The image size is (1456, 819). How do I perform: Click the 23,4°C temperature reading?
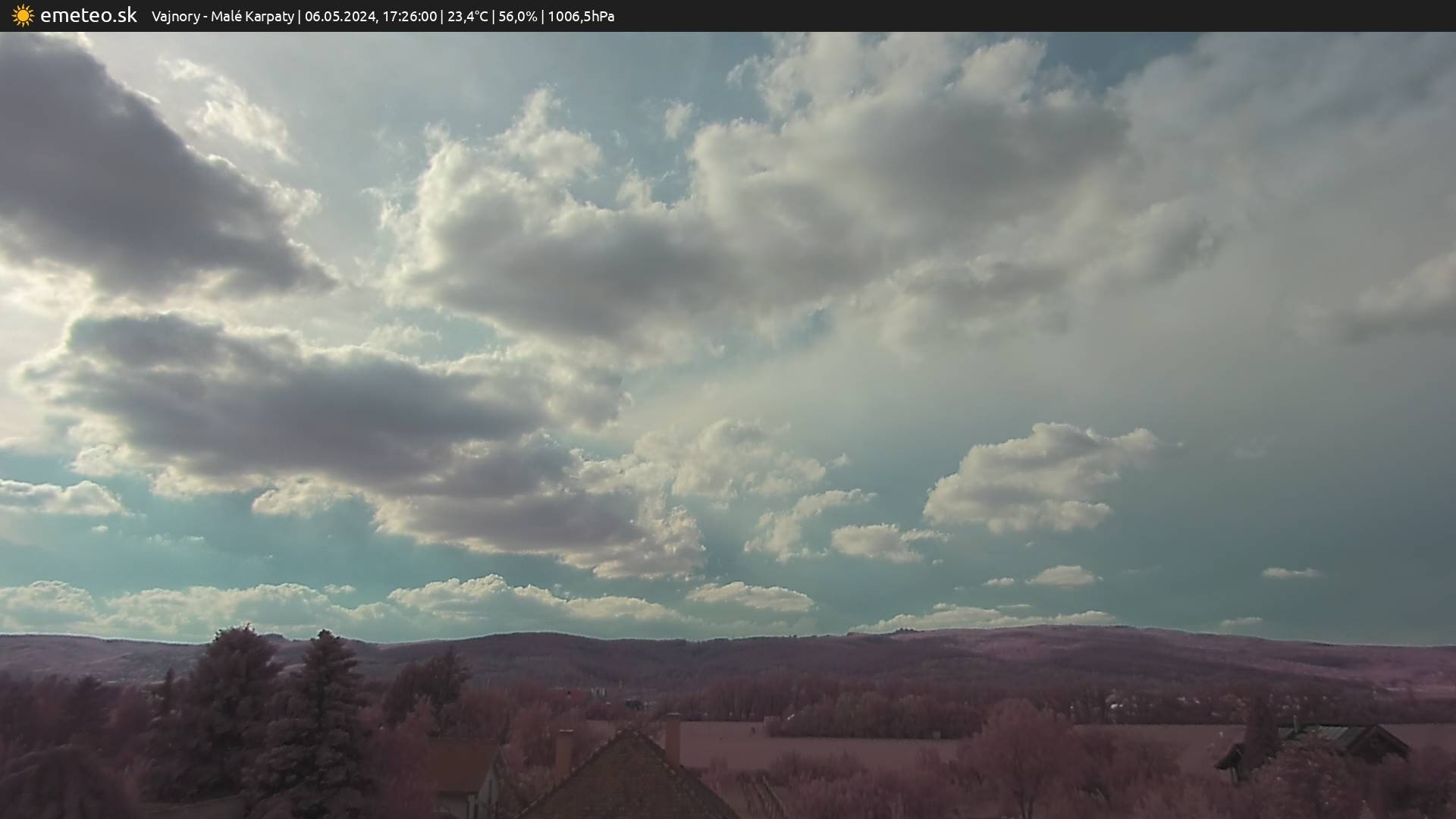[467, 16]
